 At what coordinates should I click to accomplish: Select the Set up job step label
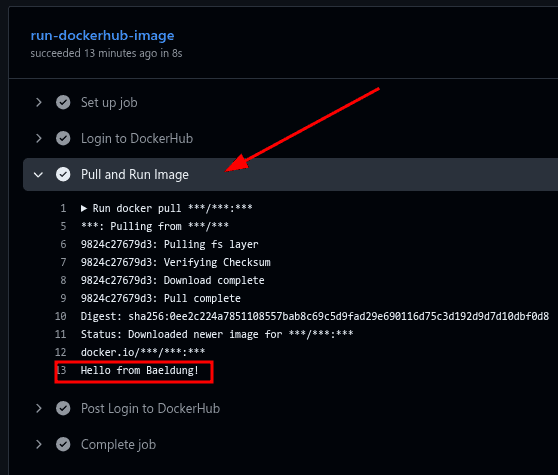109,103
